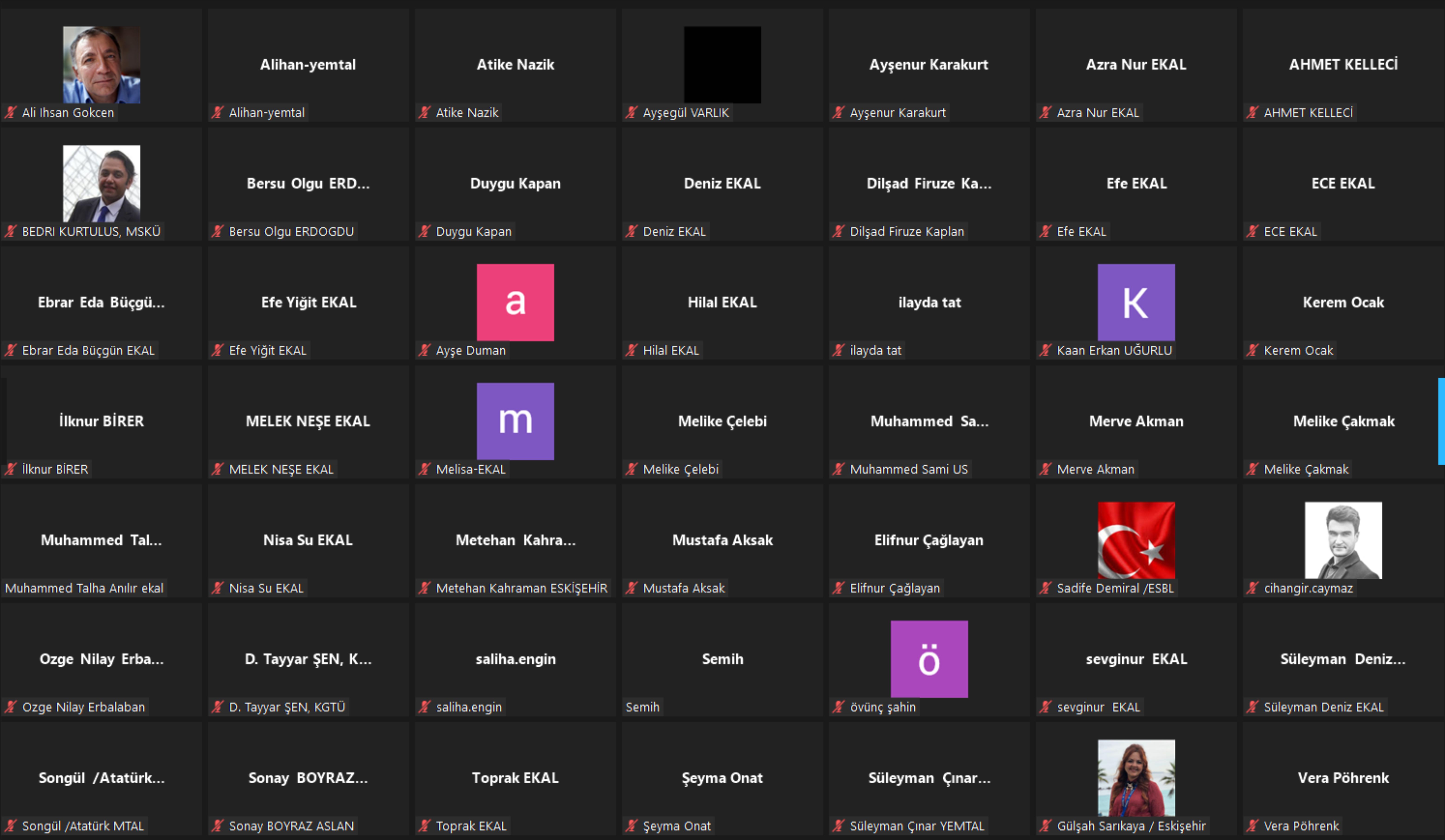This screenshot has height=840, width=1445.
Task: Click muted mic icon for AHMET KELLECİ
Action: [x=1252, y=112]
